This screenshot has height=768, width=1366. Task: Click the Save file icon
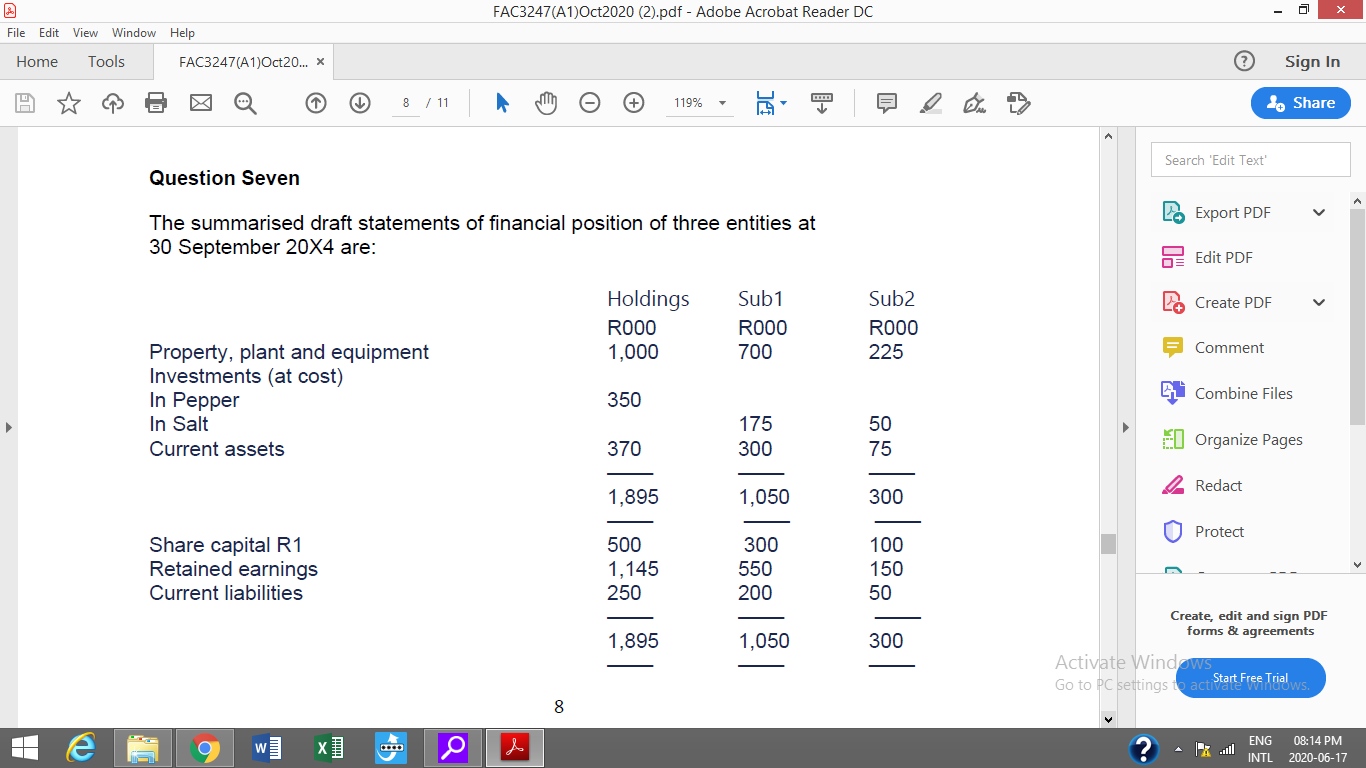25,103
